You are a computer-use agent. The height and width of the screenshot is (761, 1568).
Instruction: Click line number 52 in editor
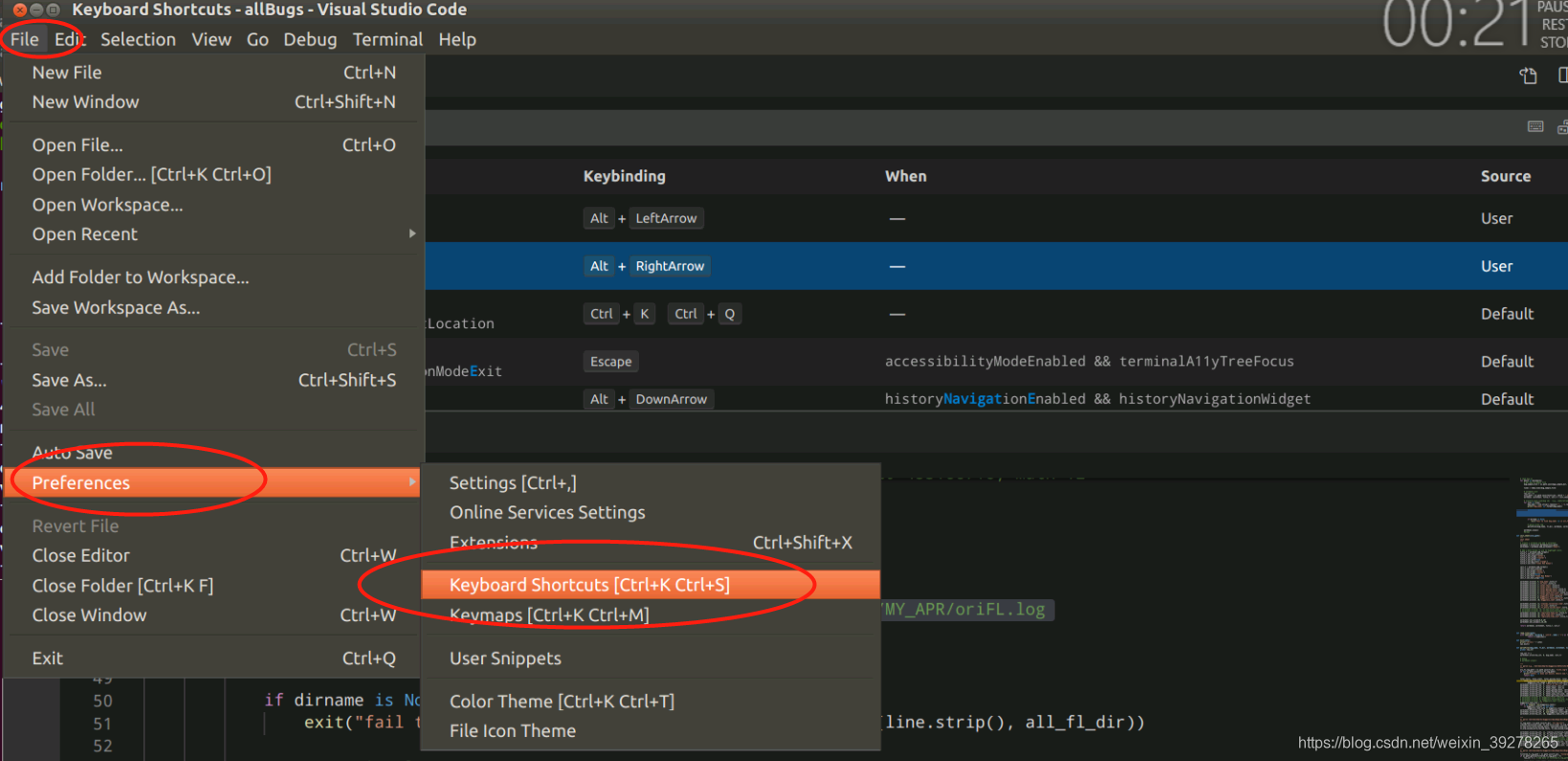[102, 746]
